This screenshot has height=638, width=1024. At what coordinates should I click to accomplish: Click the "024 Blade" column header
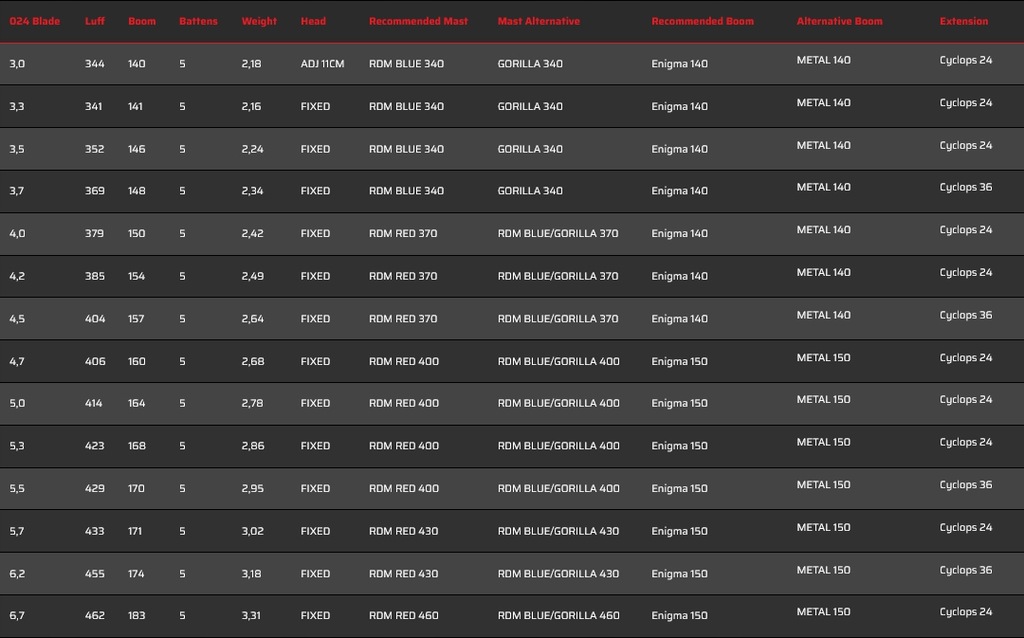pos(35,21)
